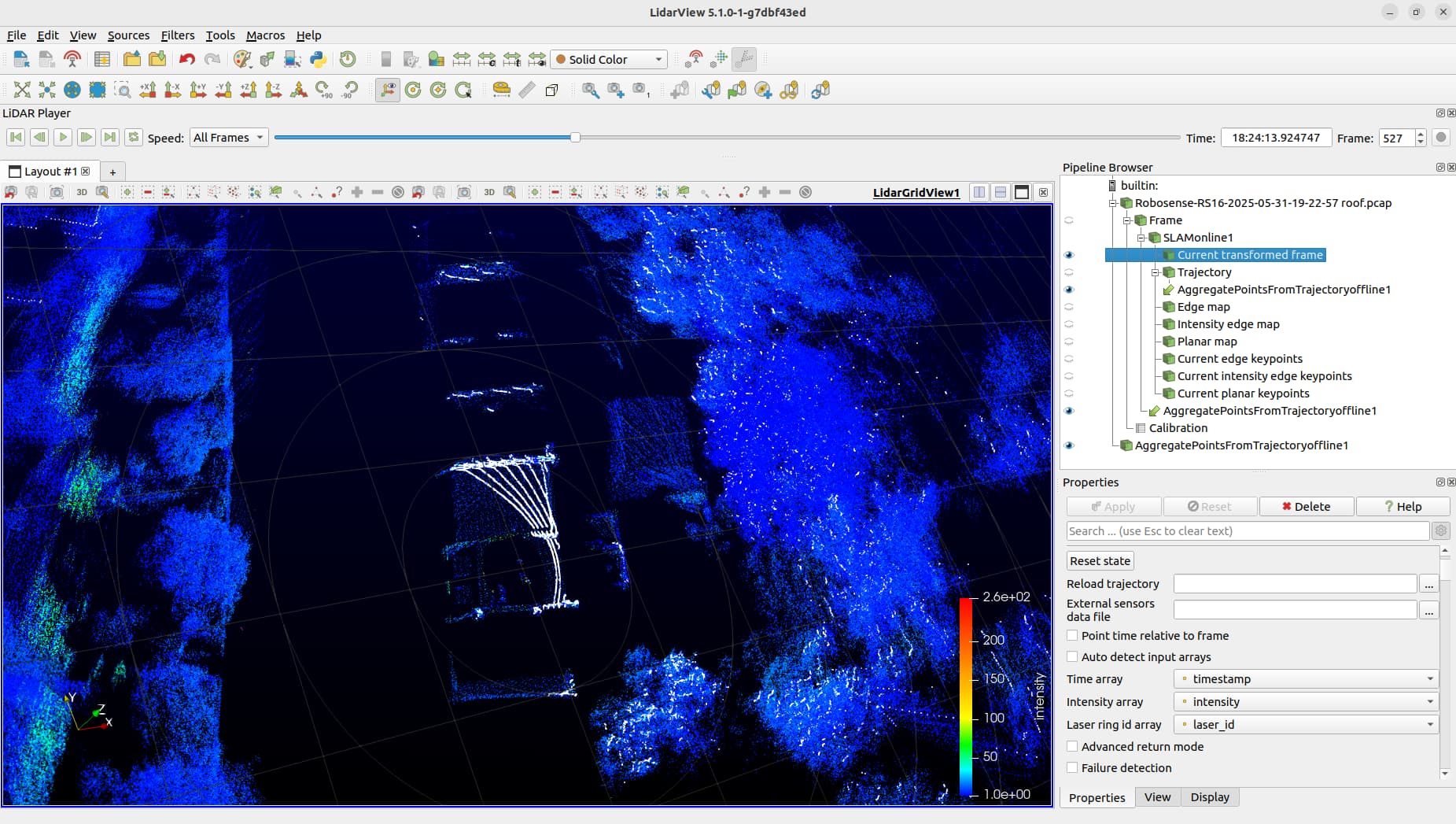Image resolution: width=1456 pixels, height=824 pixels.
Task: Collapse the Robosense pcap tree node
Action: 1113,203
